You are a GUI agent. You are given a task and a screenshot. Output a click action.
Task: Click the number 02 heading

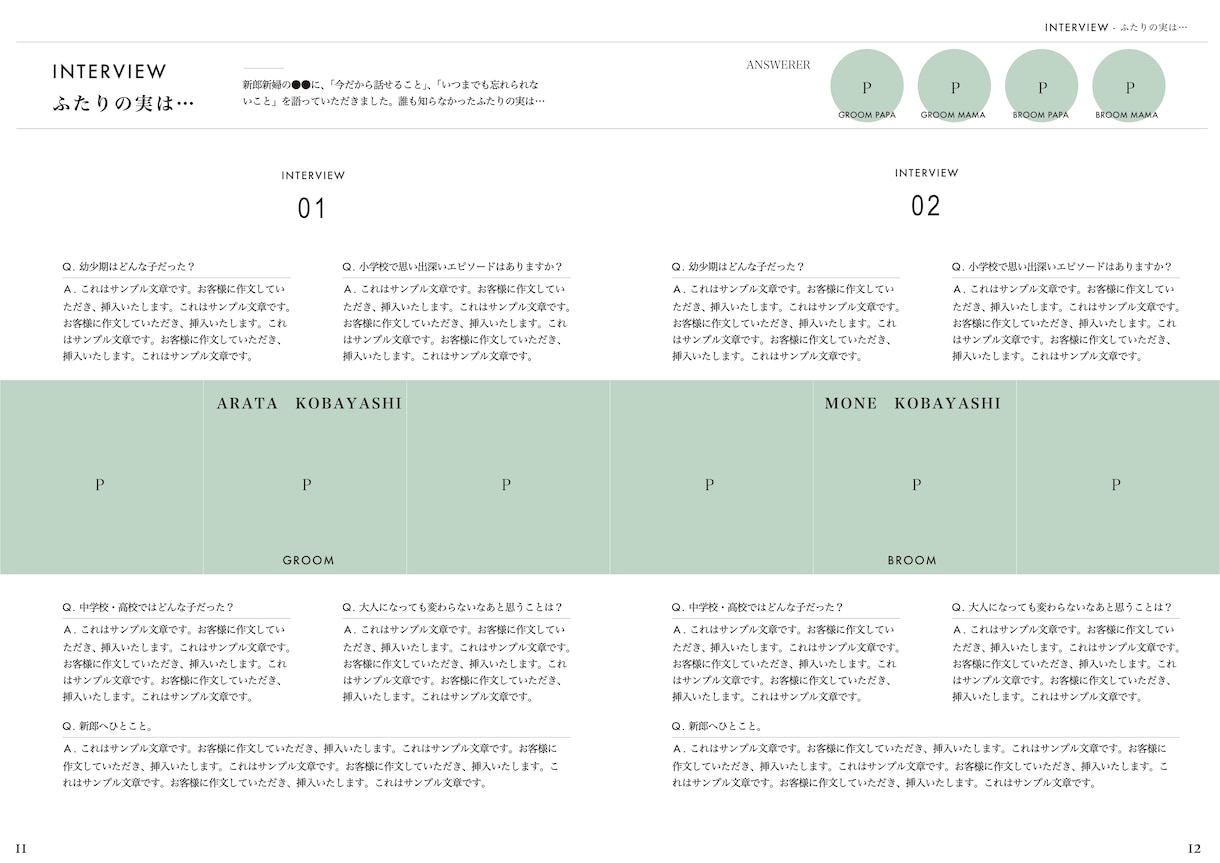[x=926, y=207]
